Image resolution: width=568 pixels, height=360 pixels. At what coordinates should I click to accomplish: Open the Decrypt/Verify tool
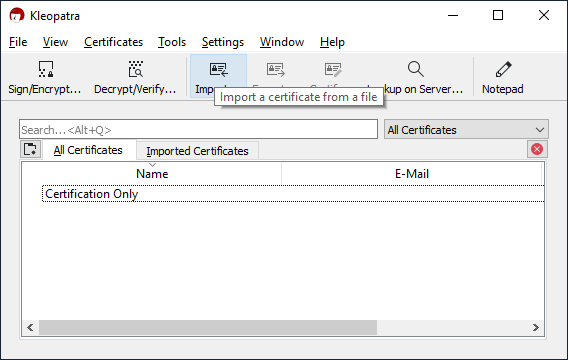tap(135, 76)
